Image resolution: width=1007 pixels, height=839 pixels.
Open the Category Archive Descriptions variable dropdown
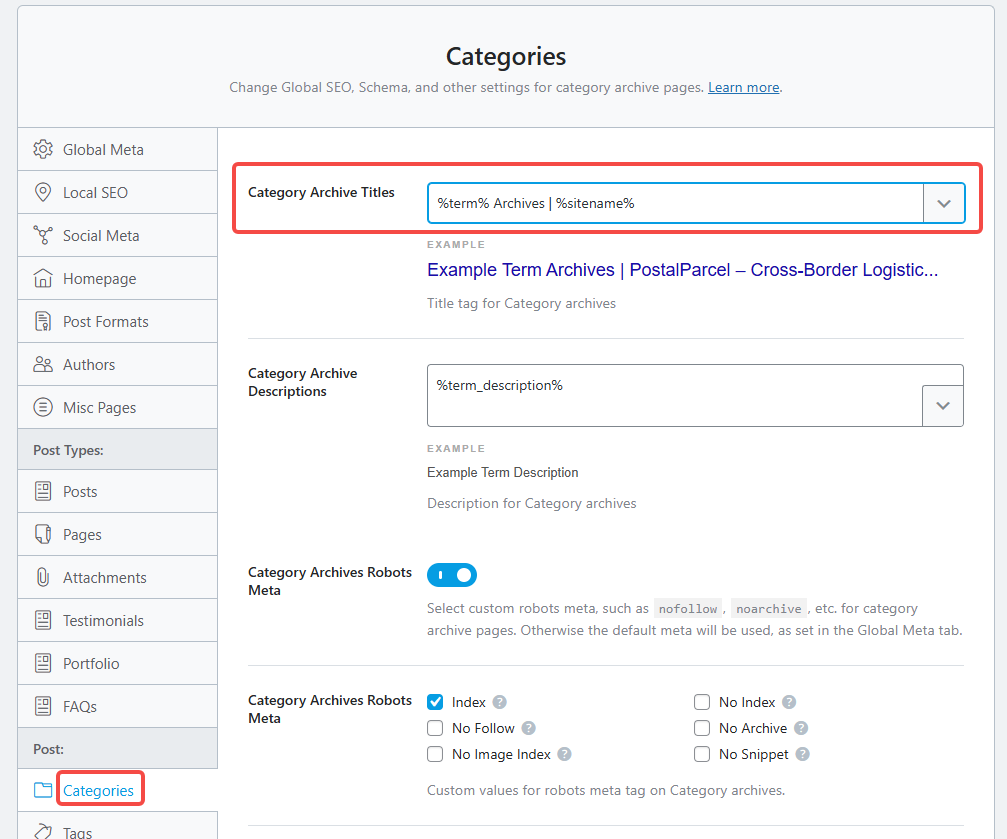coord(942,406)
